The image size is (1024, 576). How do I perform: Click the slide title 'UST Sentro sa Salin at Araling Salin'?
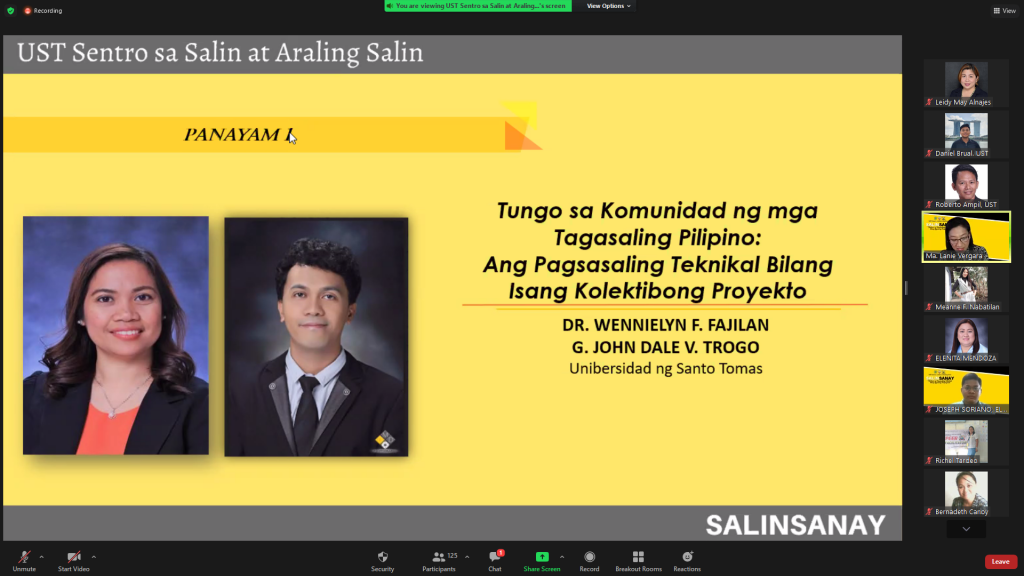[x=220, y=53]
